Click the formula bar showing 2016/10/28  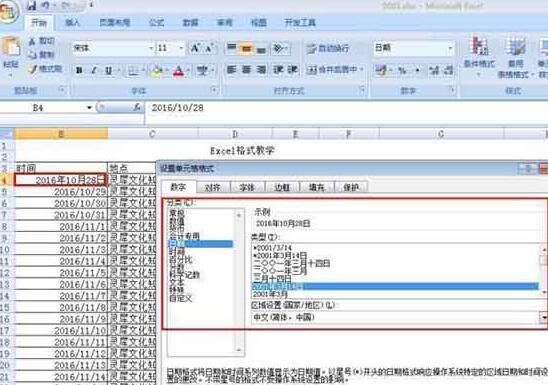point(346,108)
